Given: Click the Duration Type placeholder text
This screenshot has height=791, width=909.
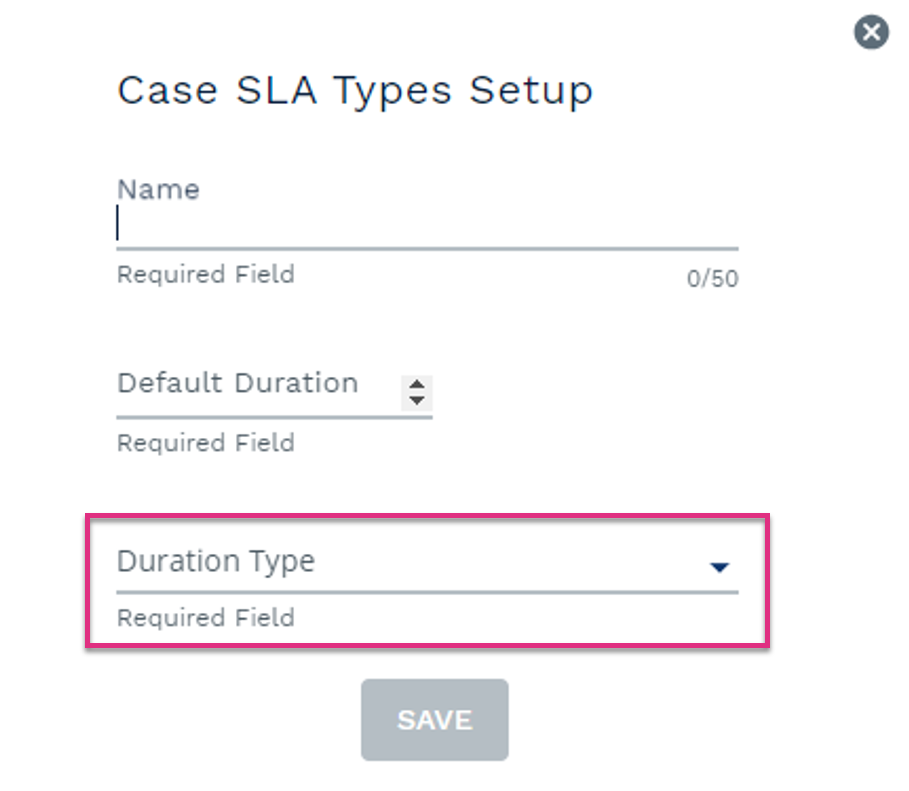Looking at the screenshot, I should tap(216, 562).
